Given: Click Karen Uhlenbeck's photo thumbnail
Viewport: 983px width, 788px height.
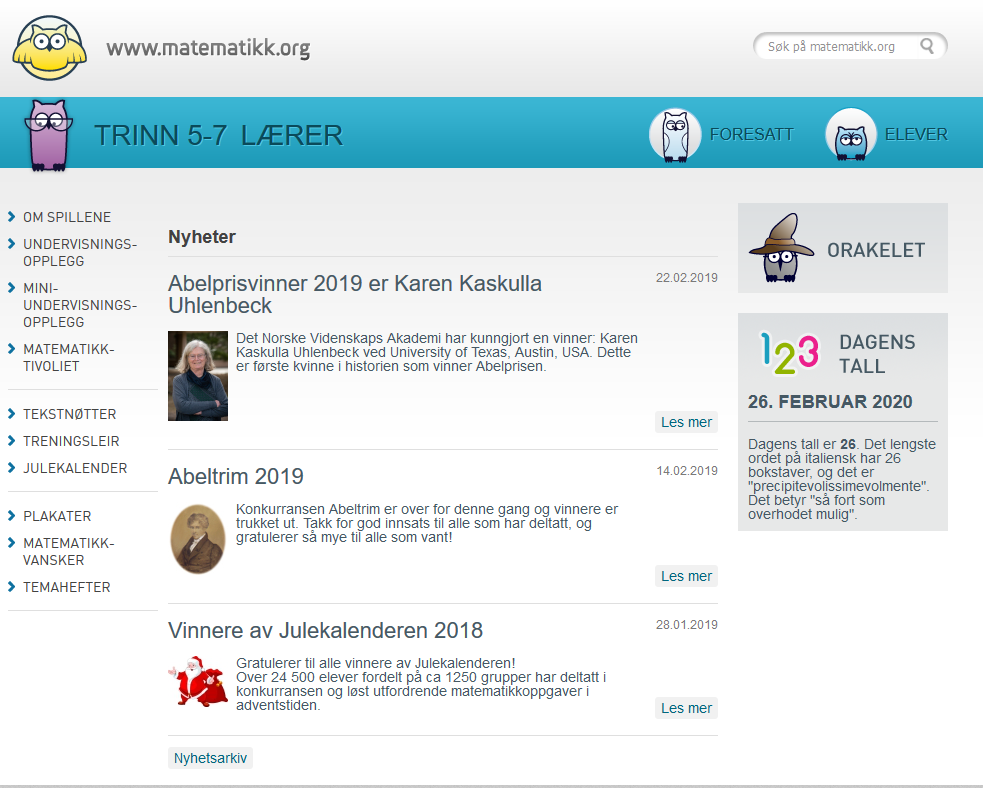Looking at the screenshot, I should tap(197, 375).
